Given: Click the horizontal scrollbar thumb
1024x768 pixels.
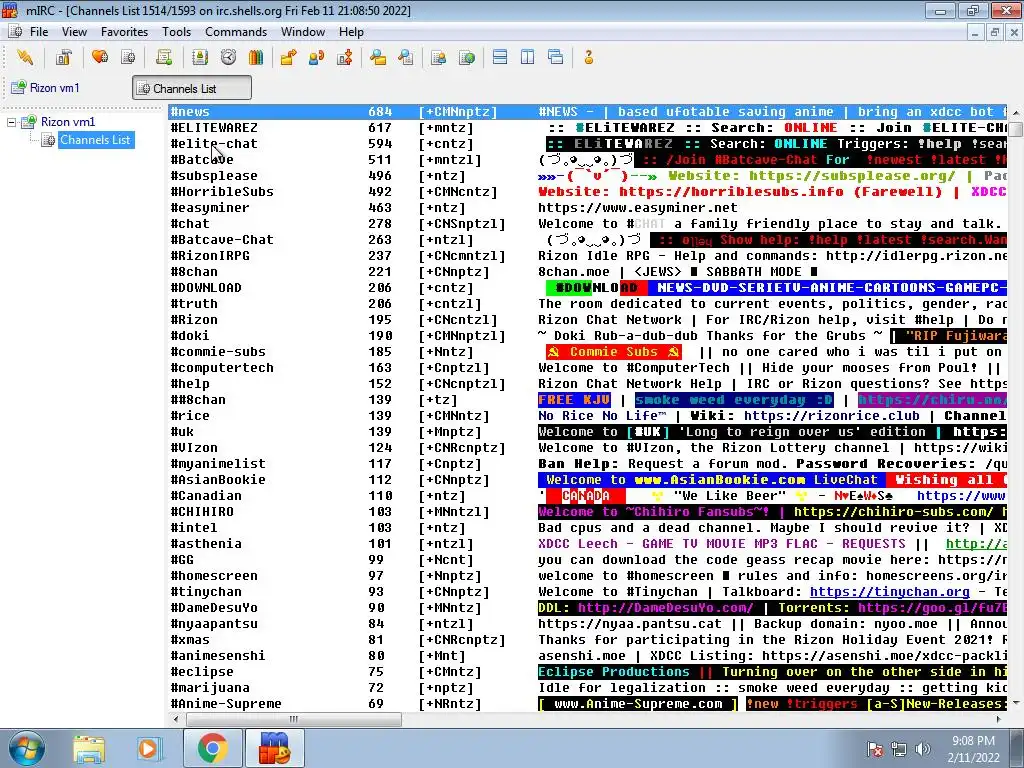Looking at the screenshot, I should [x=294, y=719].
